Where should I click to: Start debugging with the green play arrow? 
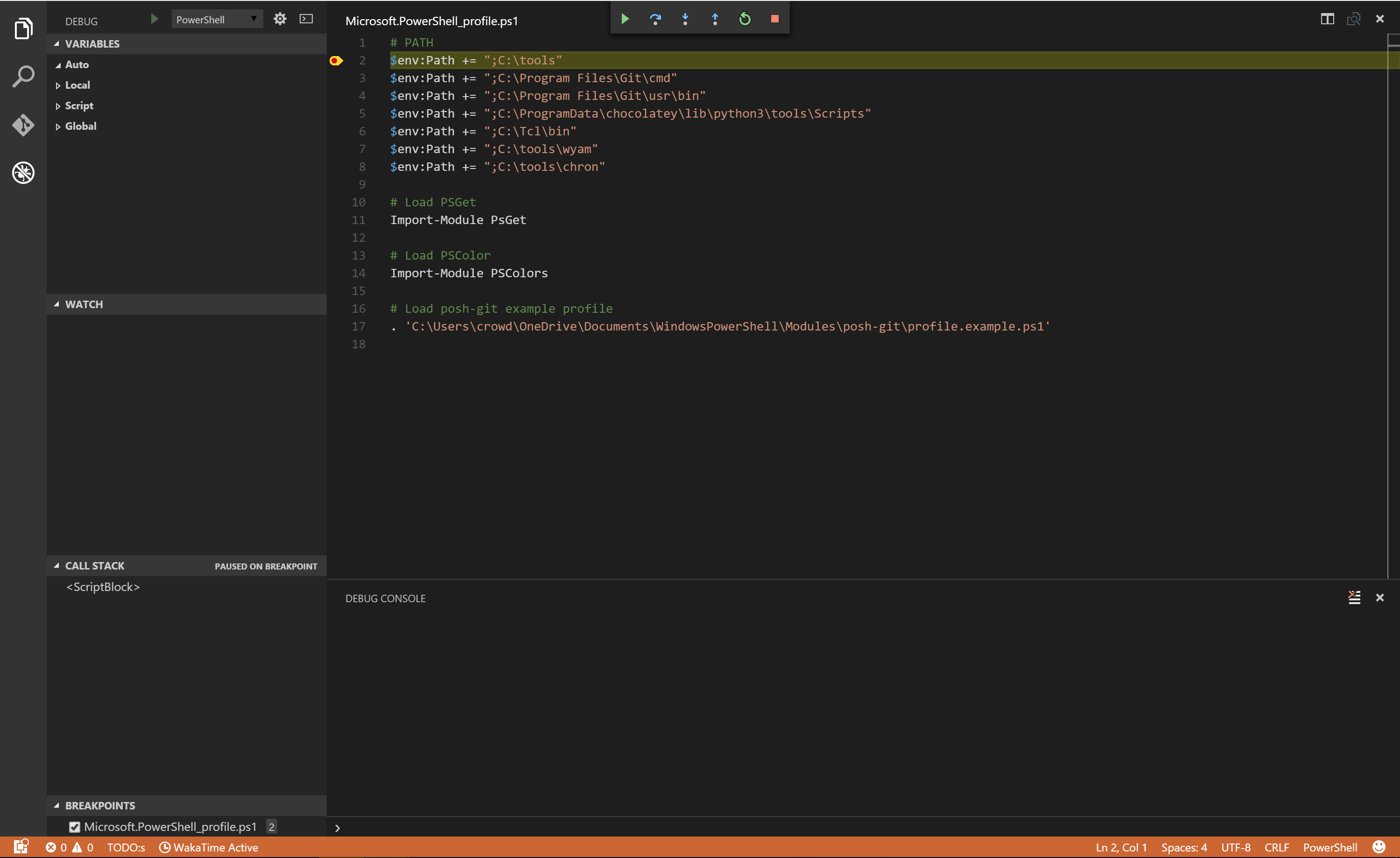pos(154,19)
